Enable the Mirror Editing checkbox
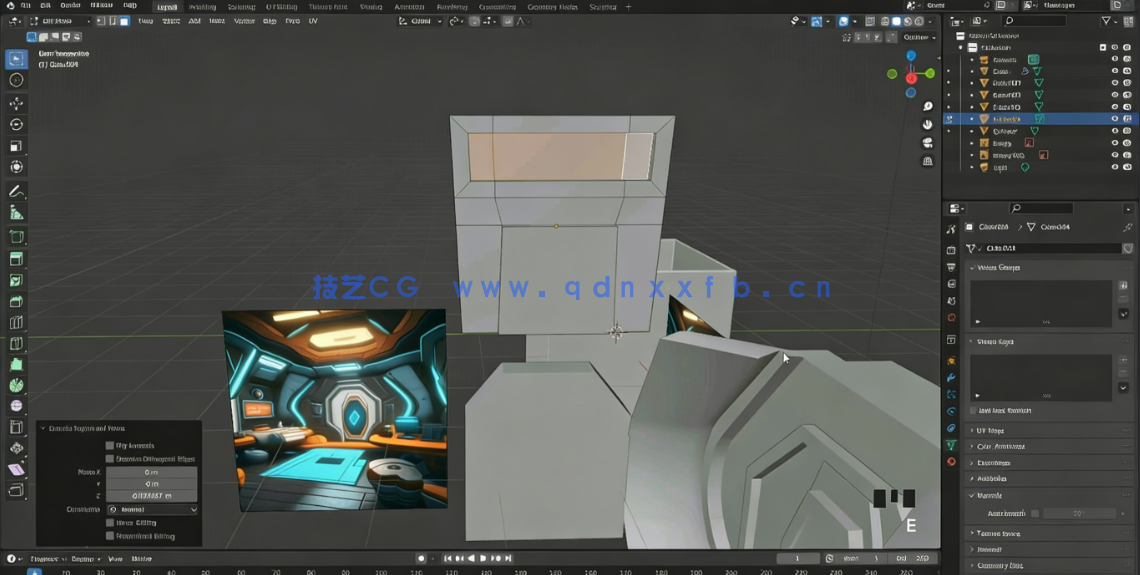 pos(110,523)
